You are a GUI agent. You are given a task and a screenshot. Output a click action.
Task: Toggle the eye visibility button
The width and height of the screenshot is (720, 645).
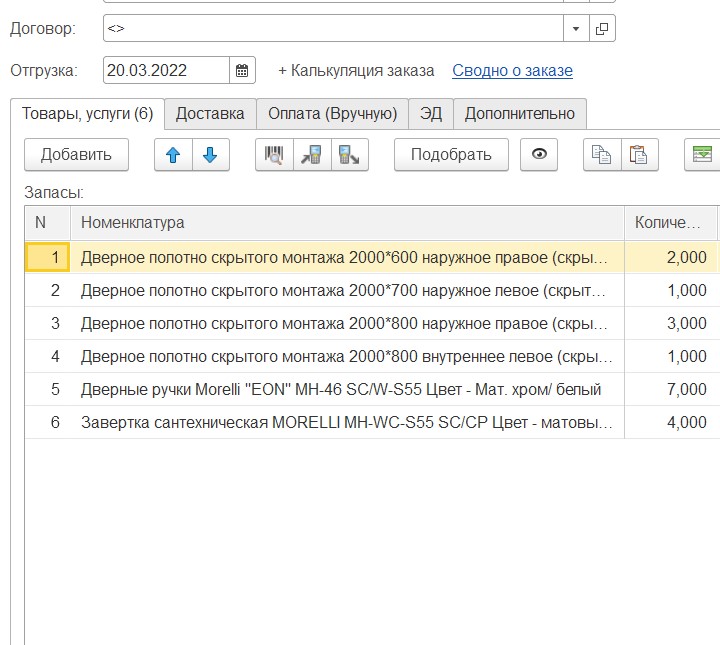[x=540, y=155]
